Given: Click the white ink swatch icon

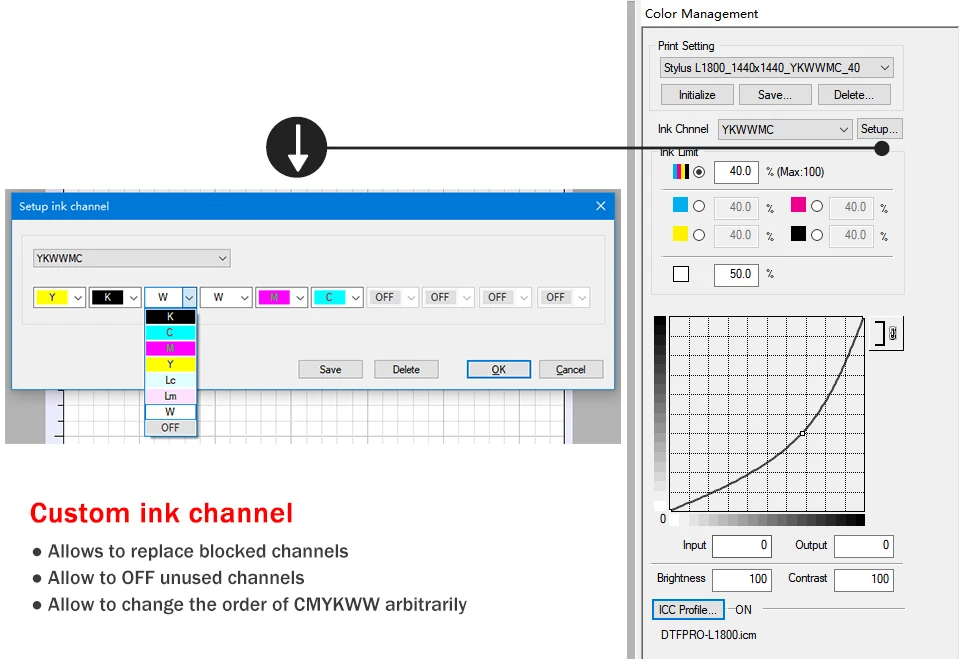Looking at the screenshot, I should click(681, 274).
